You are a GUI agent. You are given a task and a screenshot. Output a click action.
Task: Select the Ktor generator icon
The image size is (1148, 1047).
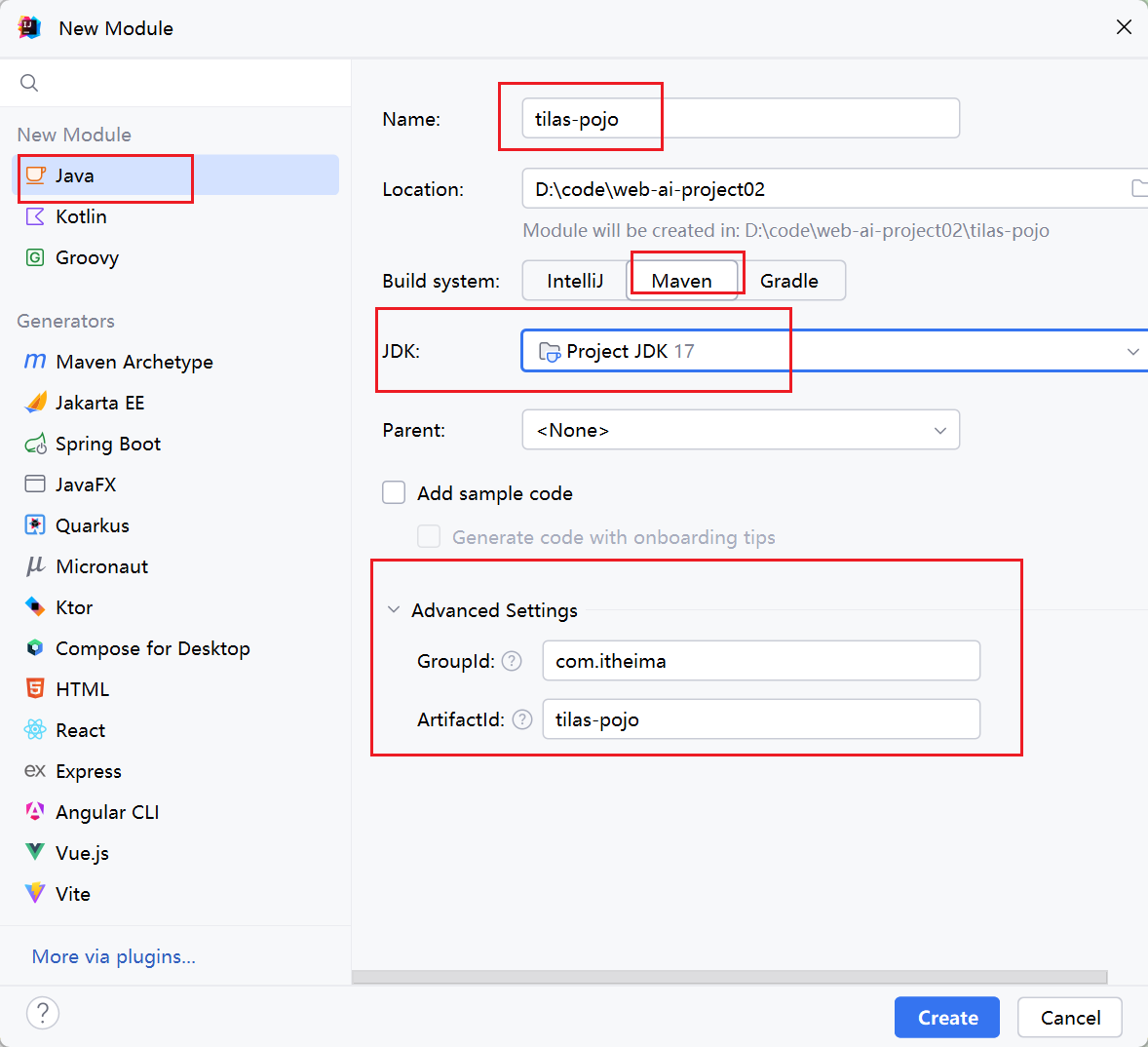click(x=35, y=607)
